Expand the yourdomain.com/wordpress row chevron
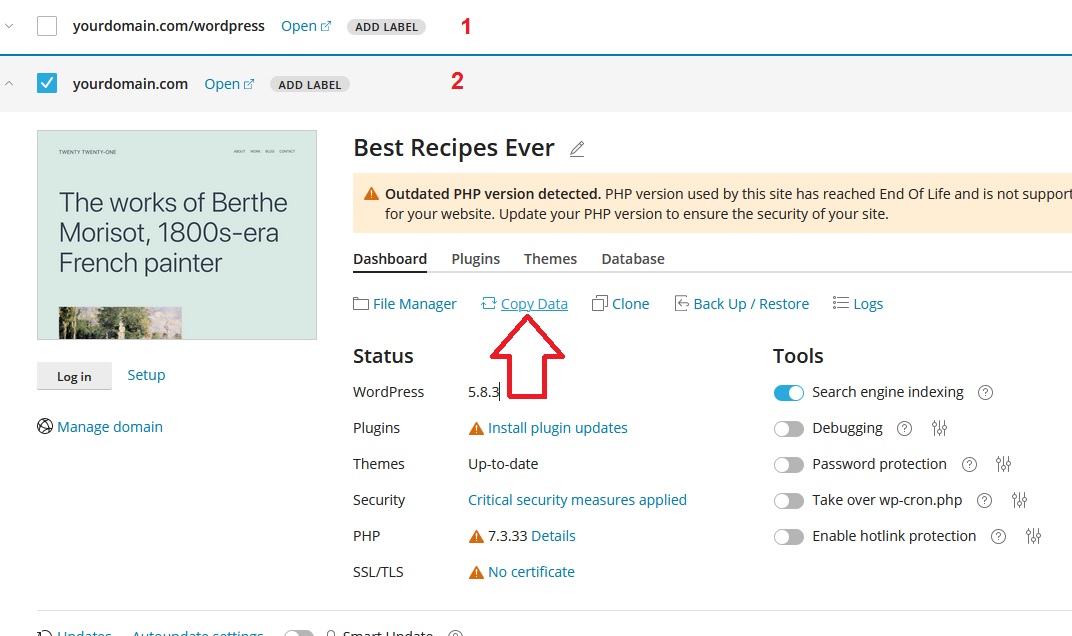The height and width of the screenshot is (636, 1072). point(10,27)
